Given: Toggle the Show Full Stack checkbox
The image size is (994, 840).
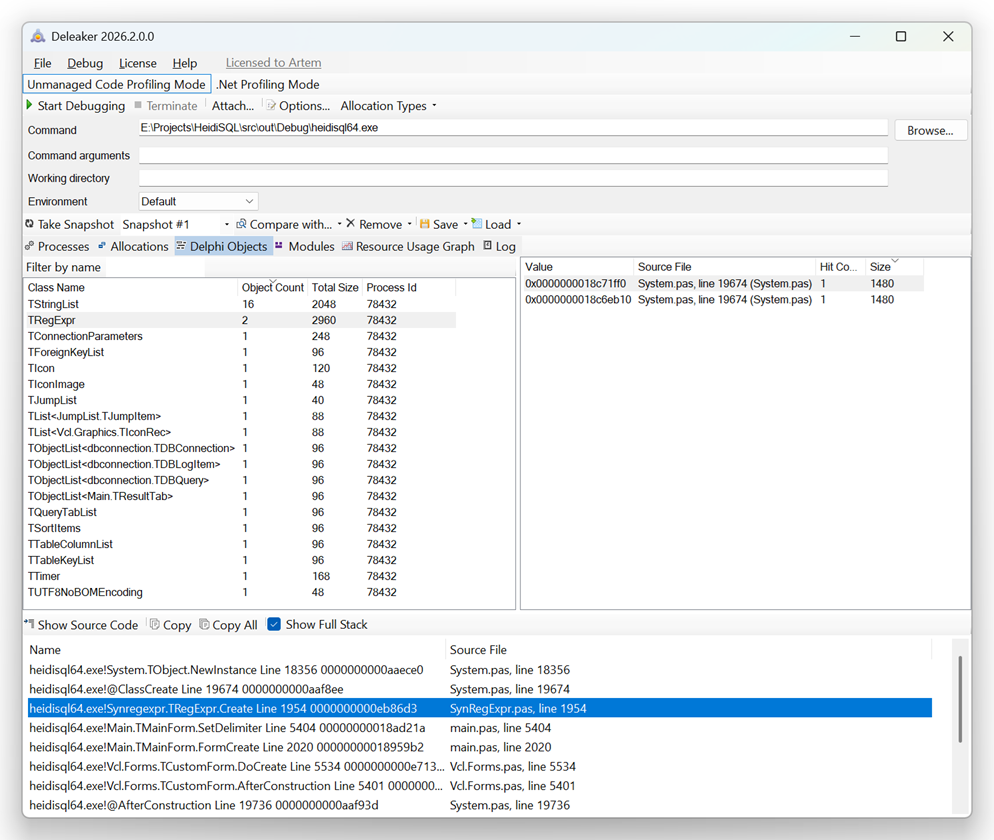Looking at the screenshot, I should (274, 624).
